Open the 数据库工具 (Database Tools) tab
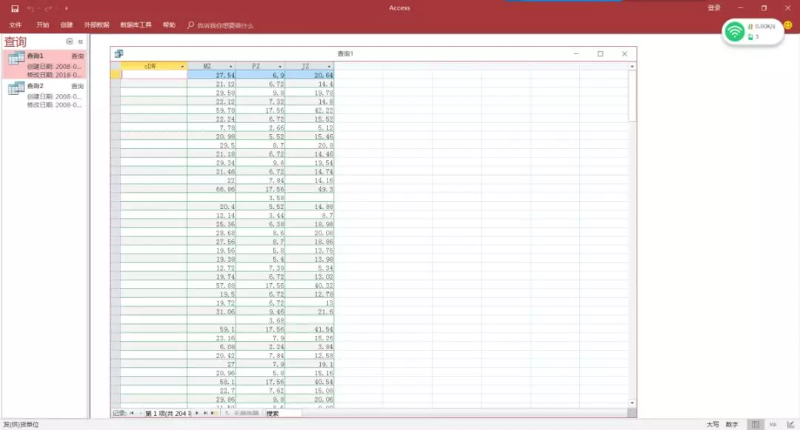 [136, 25]
